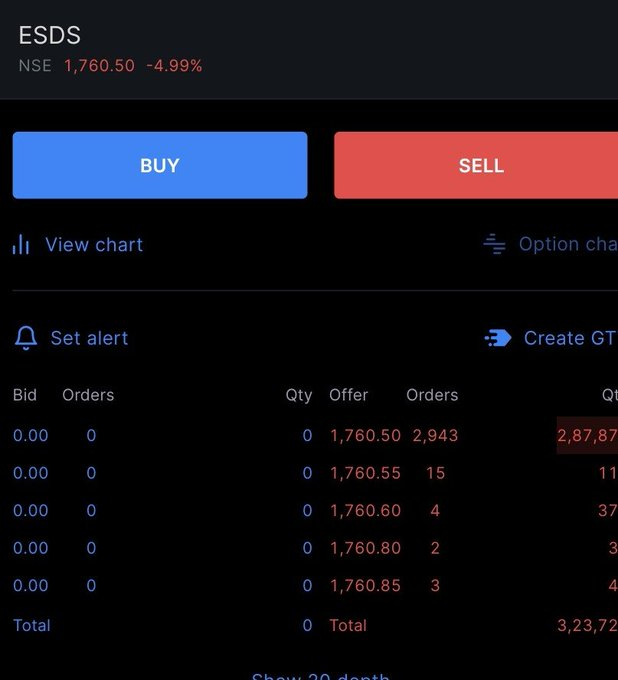Screen dimensions: 618x680
Task: Click the Option chain icon
Action: point(494,244)
